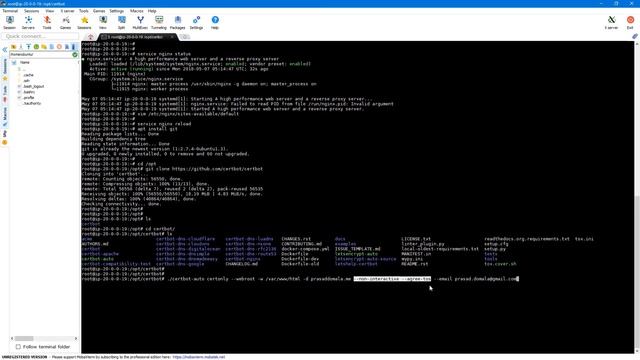Open the Servers toolbar icon
640x360 pixels.
pyautogui.click(x=28, y=22)
